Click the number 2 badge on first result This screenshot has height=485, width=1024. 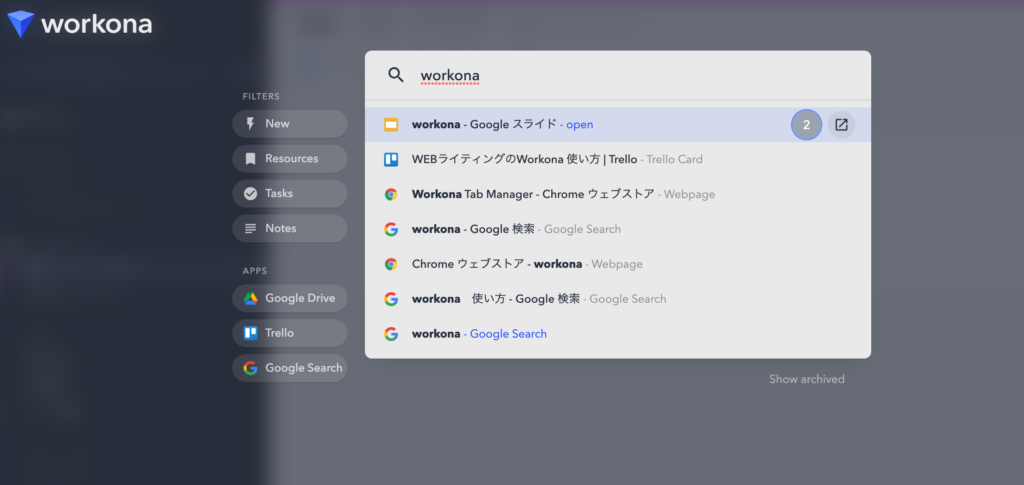807,125
